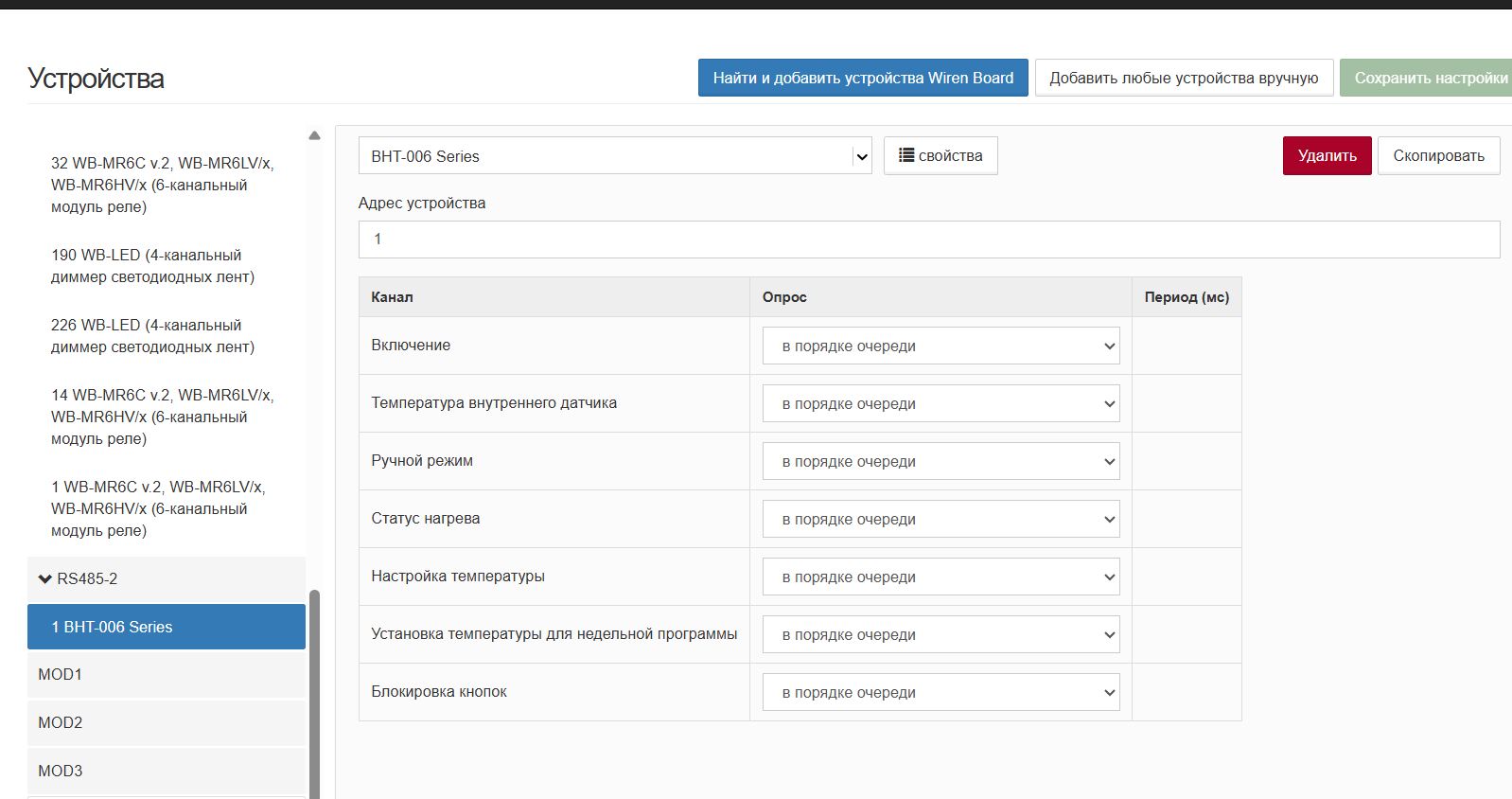Click the Скопировать button

[x=1437, y=156]
